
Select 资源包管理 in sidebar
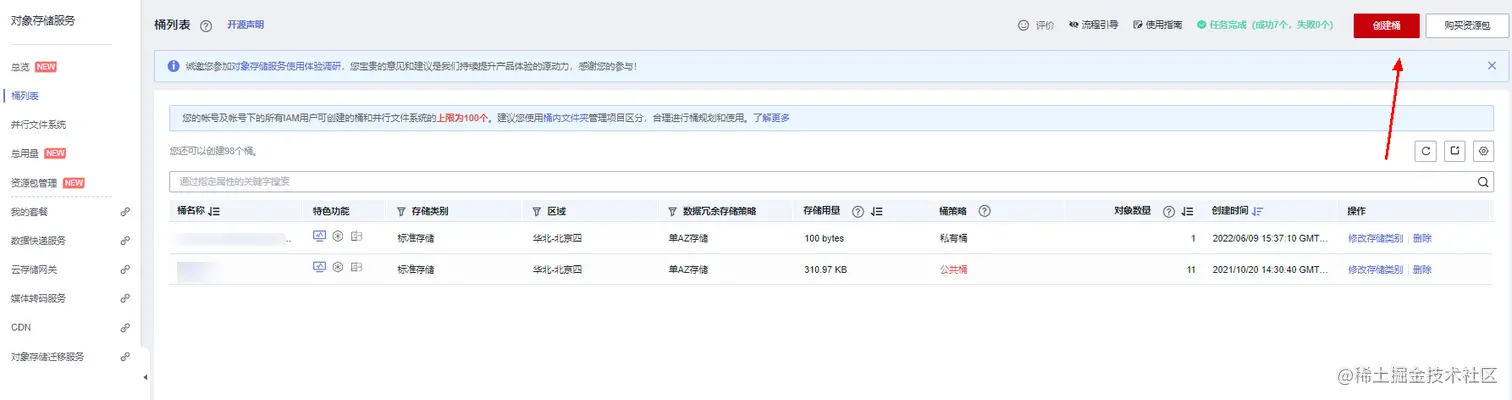(x=34, y=183)
